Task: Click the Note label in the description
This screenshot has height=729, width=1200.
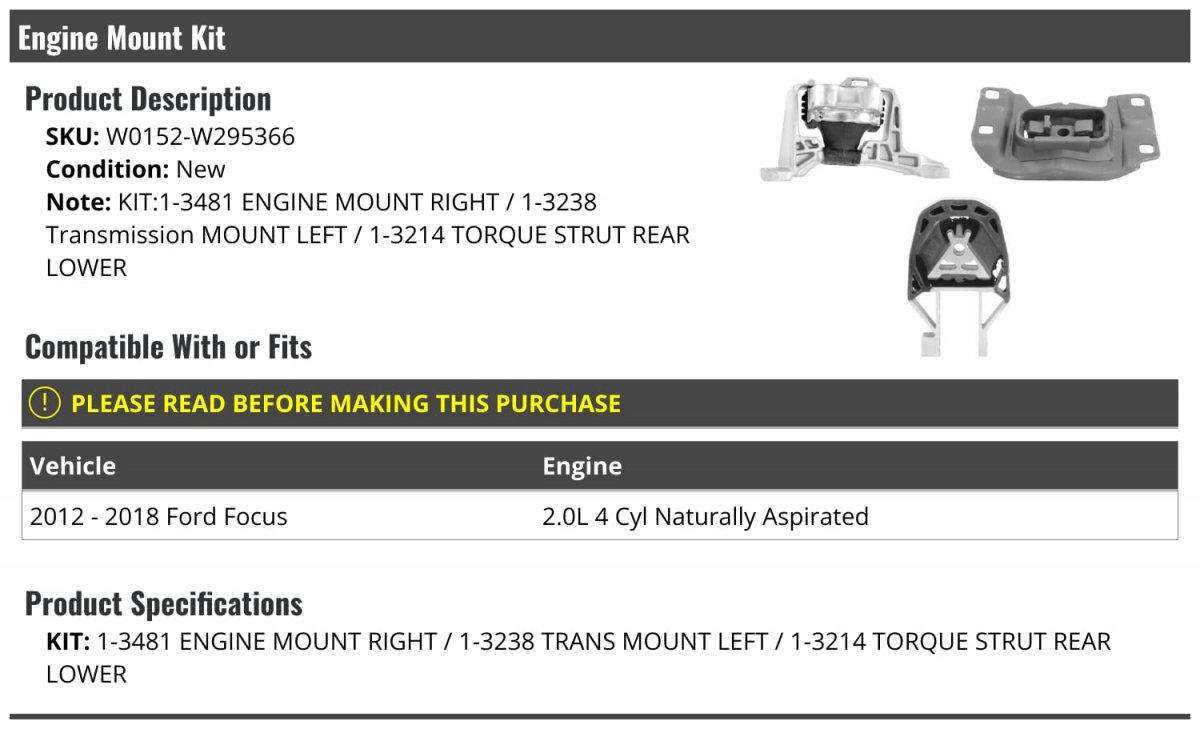Action: pyautogui.click(x=77, y=202)
